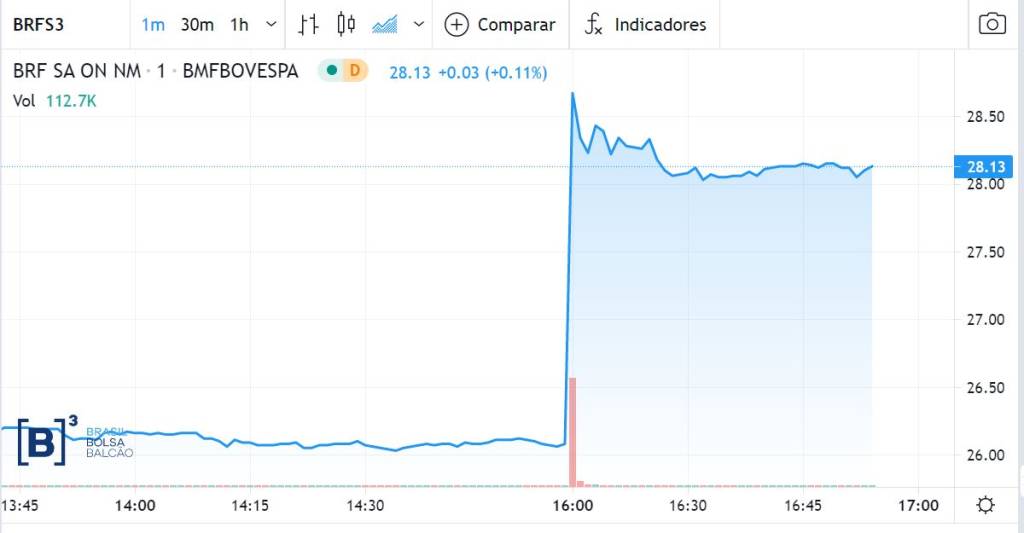Screen dimensions: 1024x533
Task: Click the tall red volume bar at 16:00
Action: (572, 430)
